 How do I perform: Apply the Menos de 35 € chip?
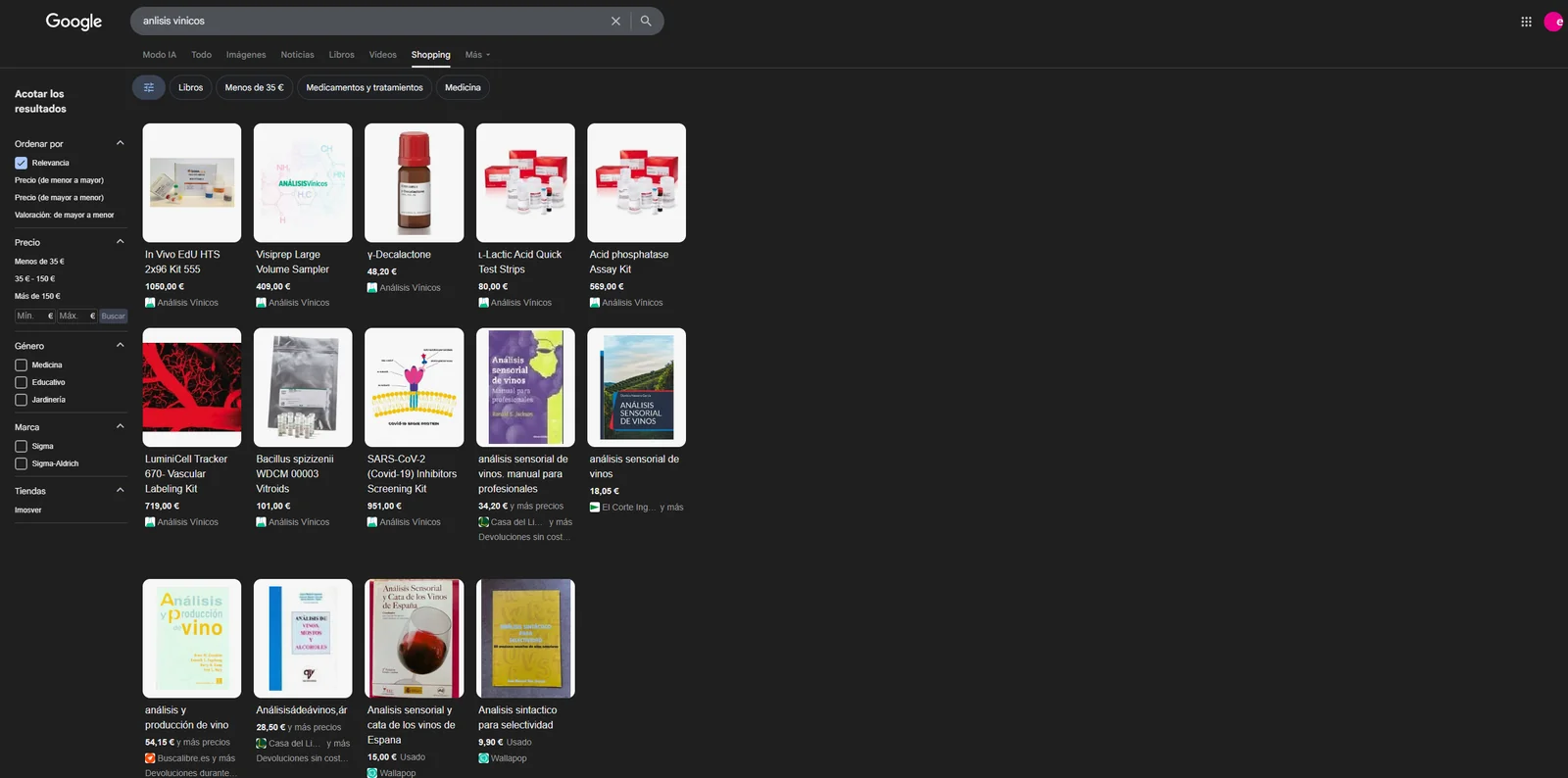[254, 87]
